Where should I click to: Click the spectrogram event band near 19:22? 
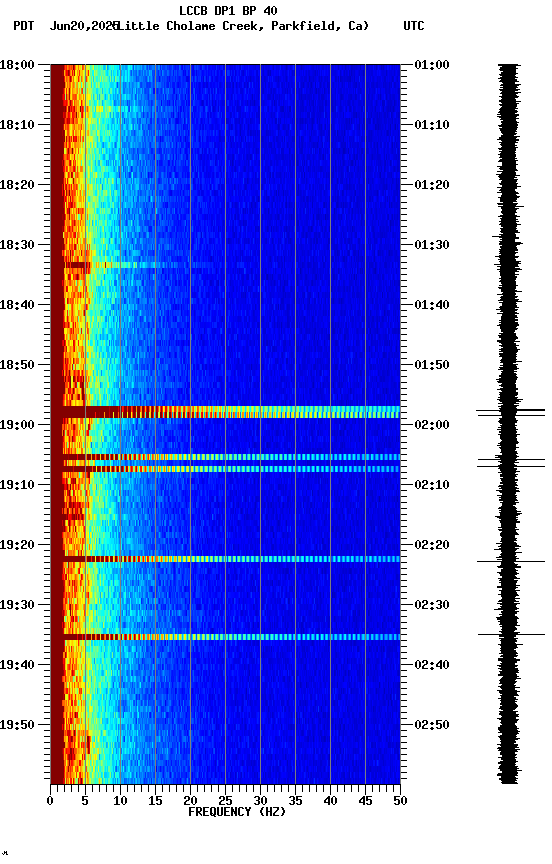[225, 559]
